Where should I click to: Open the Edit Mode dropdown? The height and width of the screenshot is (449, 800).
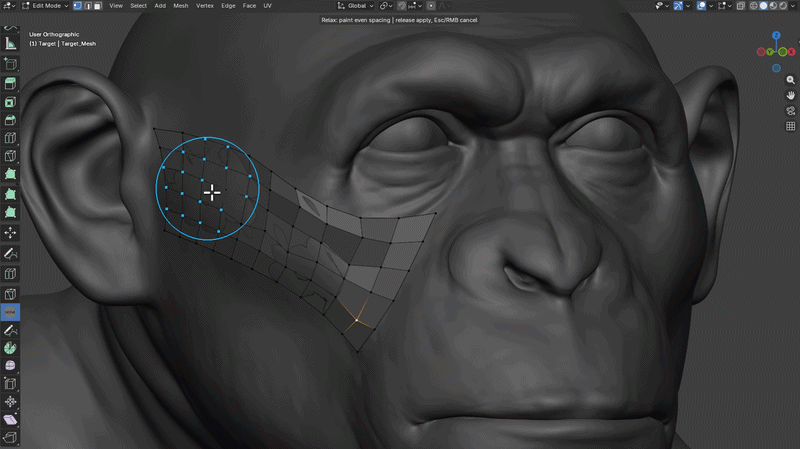tap(45, 6)
